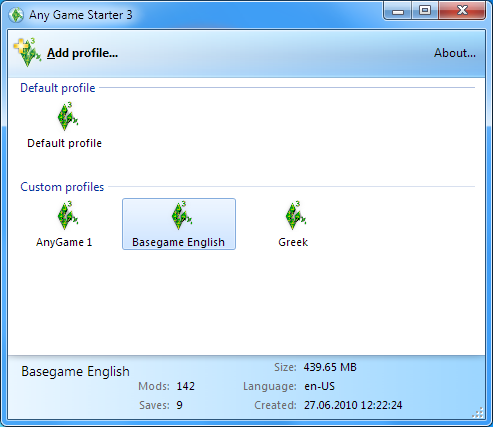Click the Add profile plumbob icon
Screen dimensions: 493x427
27,52
